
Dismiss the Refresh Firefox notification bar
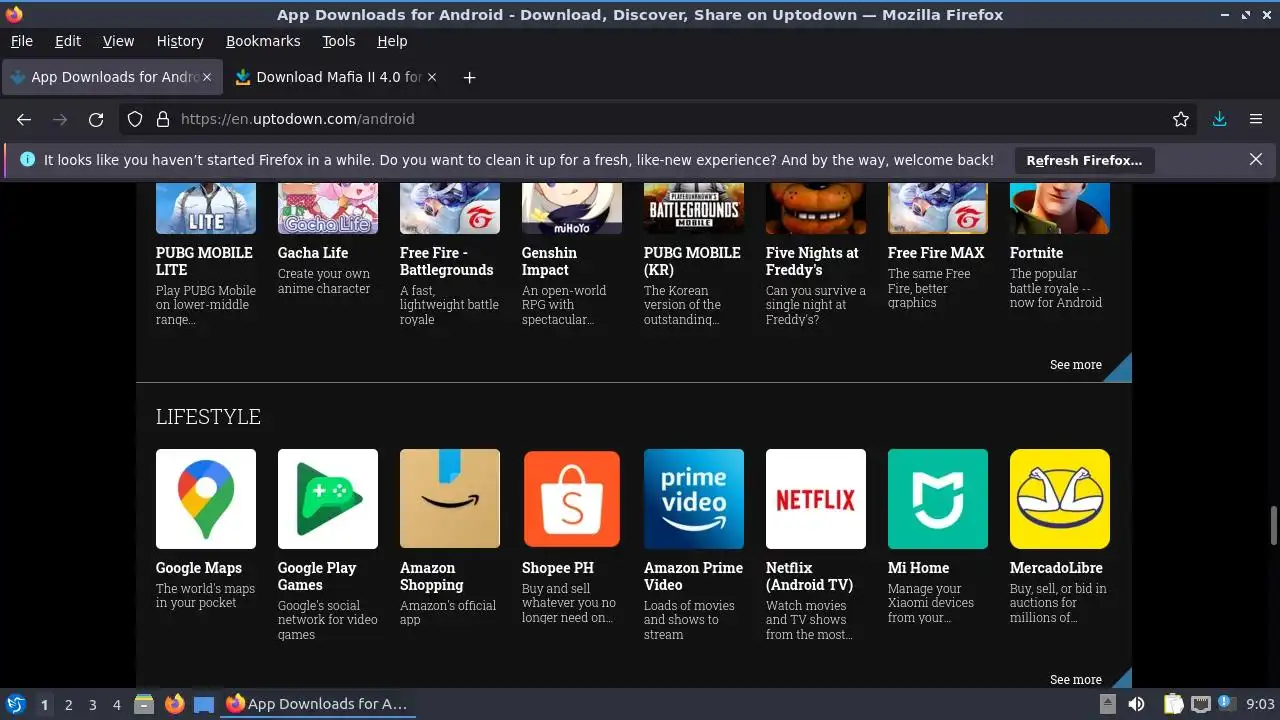(x=1256, y=159)
